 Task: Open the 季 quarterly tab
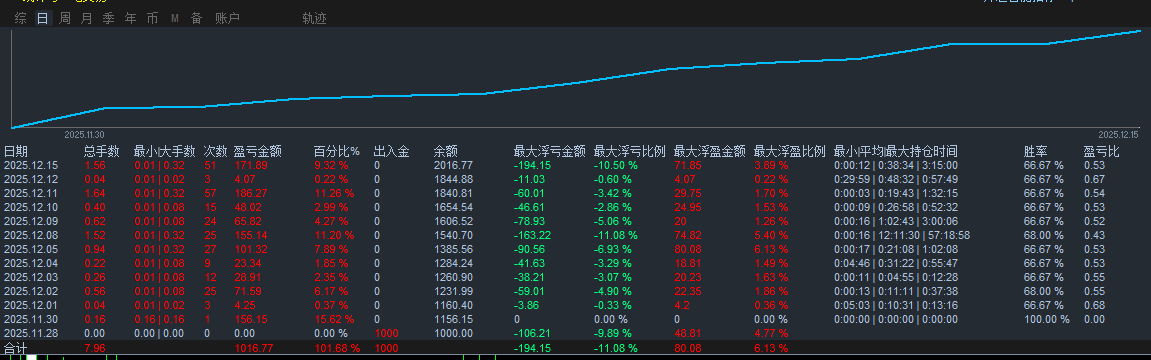click(109, 19)
